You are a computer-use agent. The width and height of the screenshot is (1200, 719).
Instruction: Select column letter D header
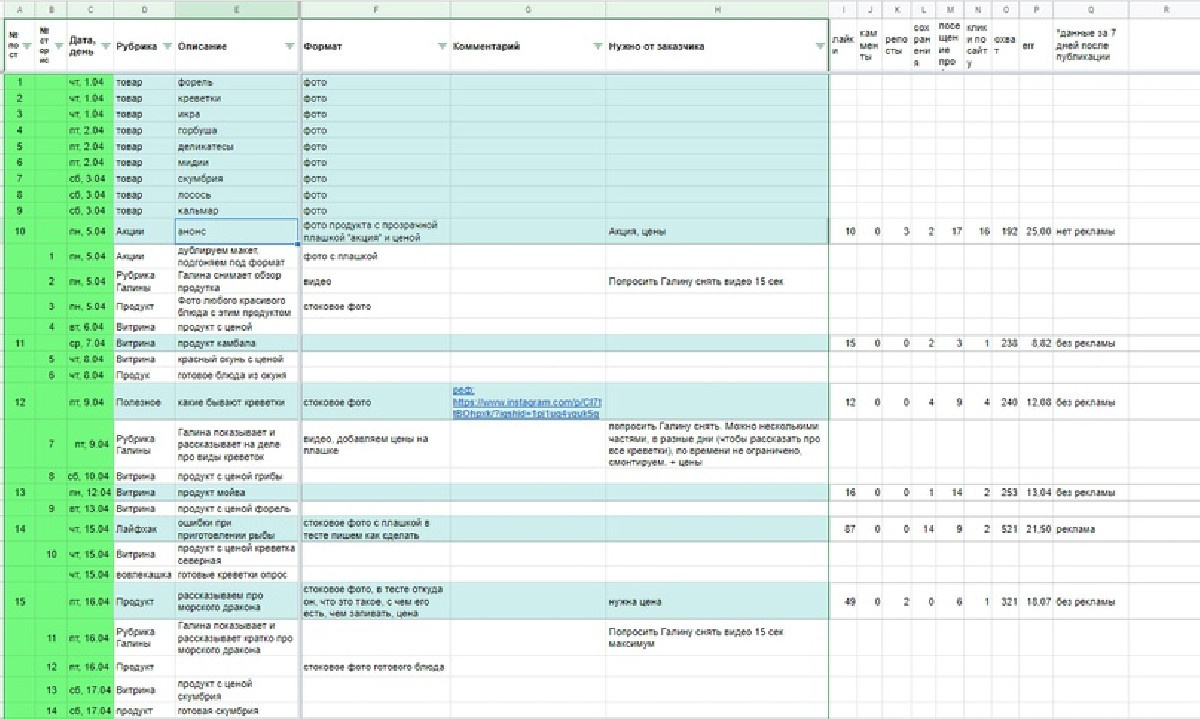[x=144, y=9]
